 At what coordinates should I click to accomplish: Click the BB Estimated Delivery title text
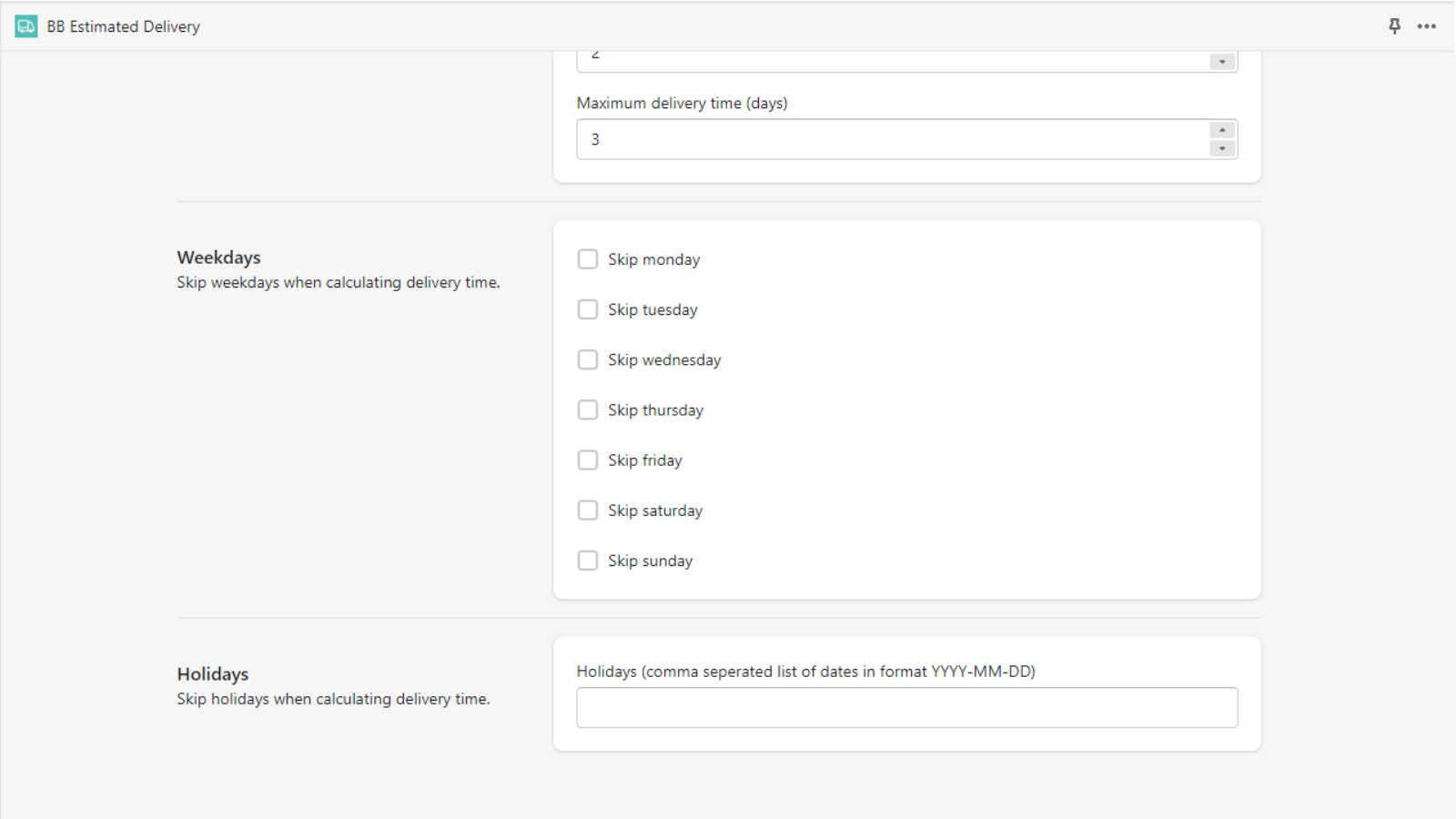click(123, 26)
